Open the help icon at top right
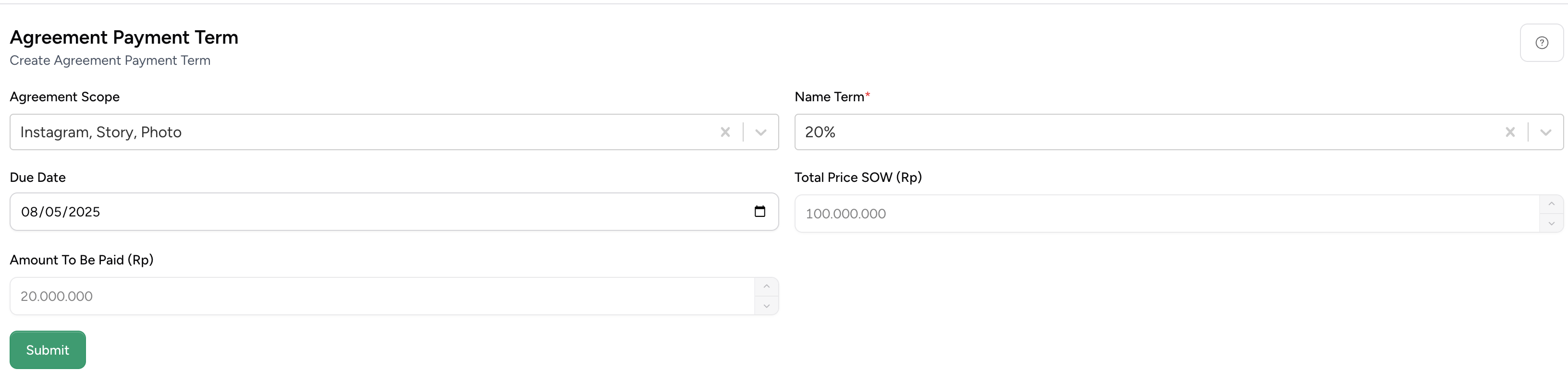 pos(1541,42)
